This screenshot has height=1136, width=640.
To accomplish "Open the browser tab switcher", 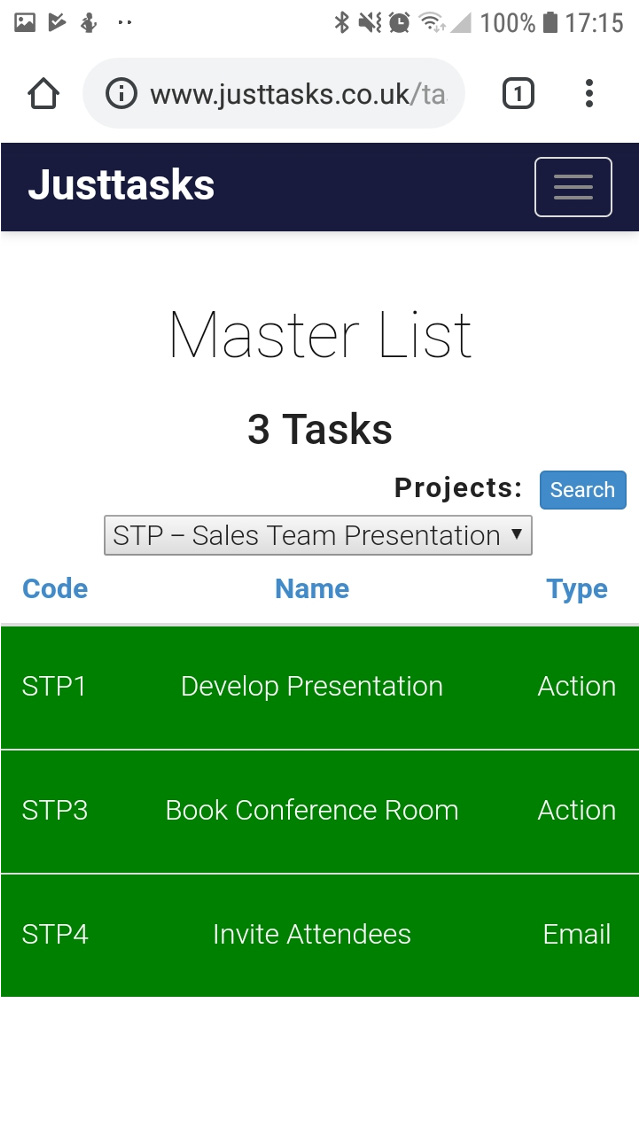I will [x=517, y=94].
